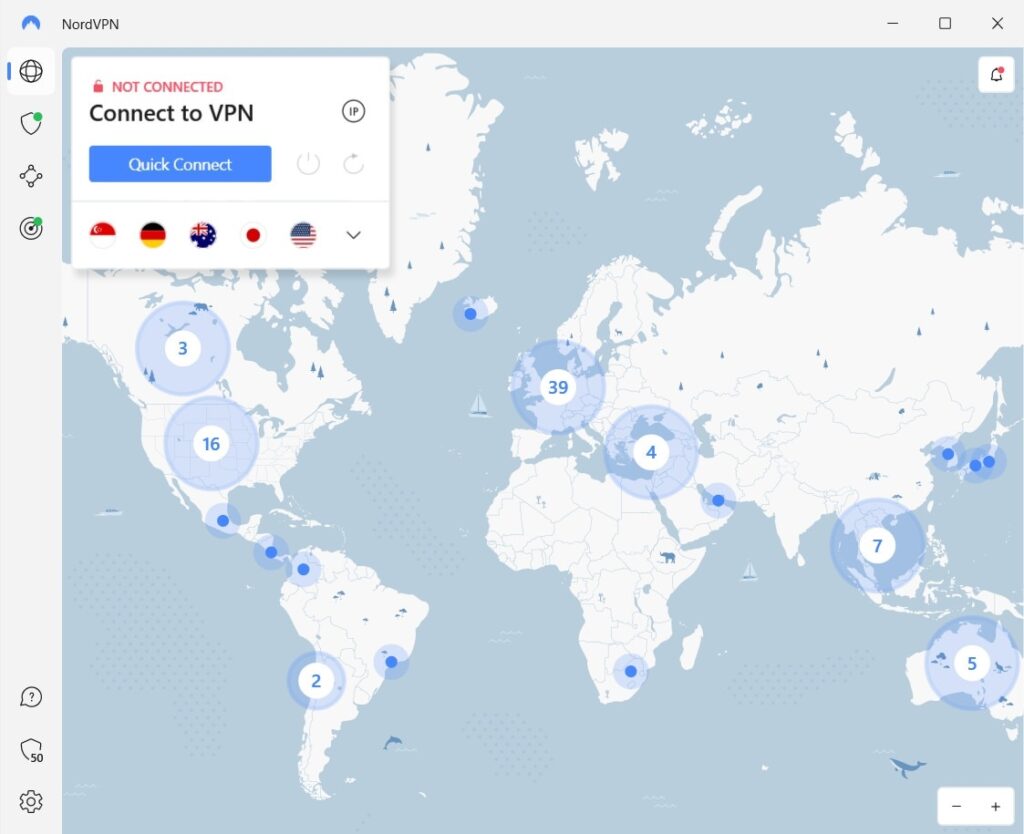Viewport: 1024px width, 834px height.
Task: Open the shield icon with 50 badge
Action: pyautogui.click(x=31, y=750)
